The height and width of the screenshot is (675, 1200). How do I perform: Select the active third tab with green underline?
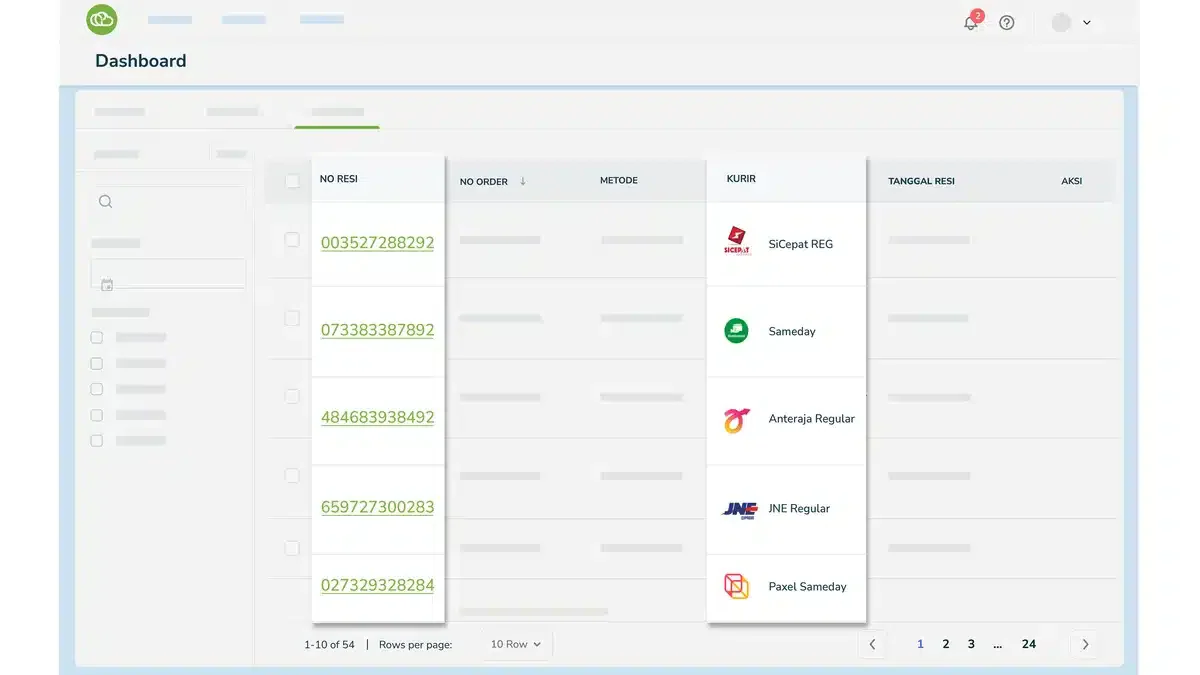tap(337, 112)
